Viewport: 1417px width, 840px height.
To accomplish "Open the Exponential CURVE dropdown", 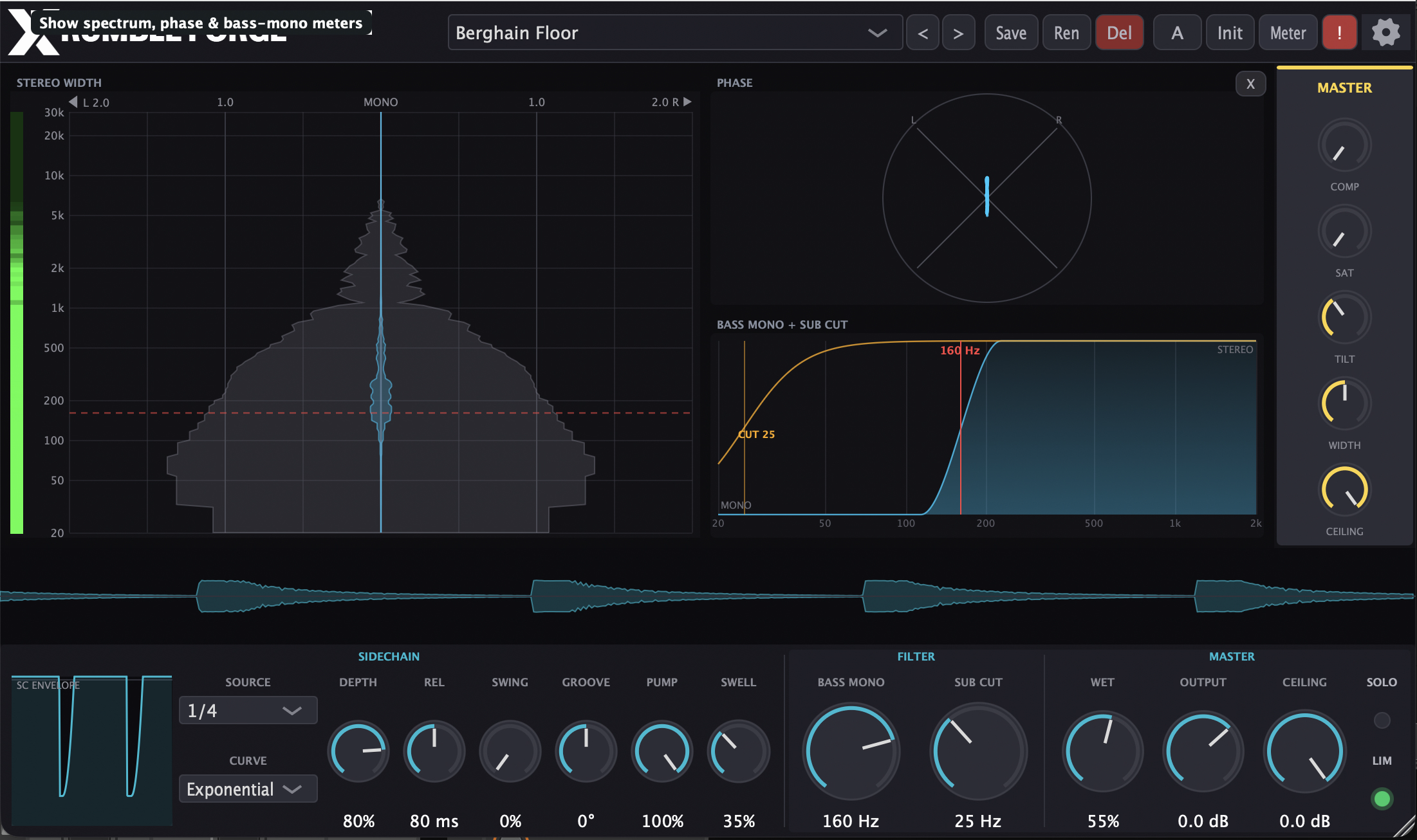I will [248, 789].
